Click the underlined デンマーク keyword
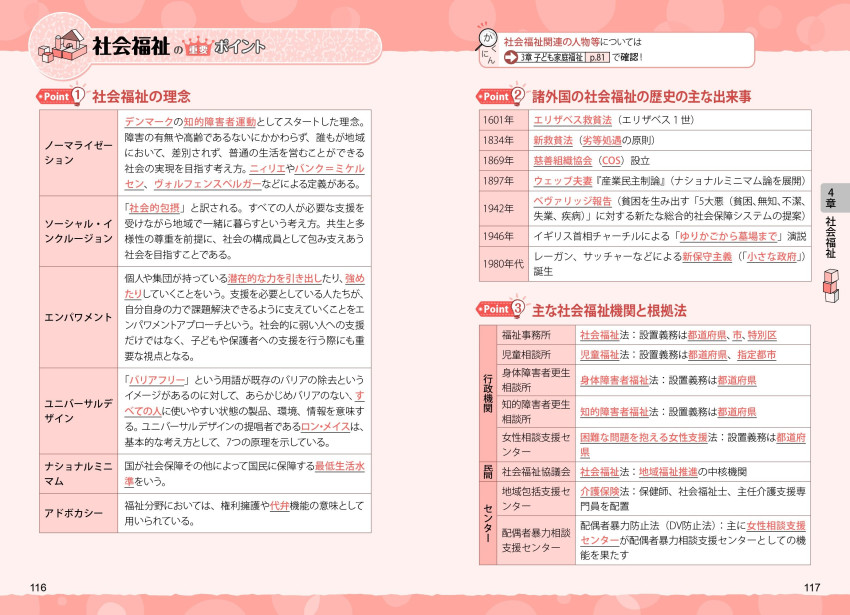The image size is (850, 615). pos(152,120)
